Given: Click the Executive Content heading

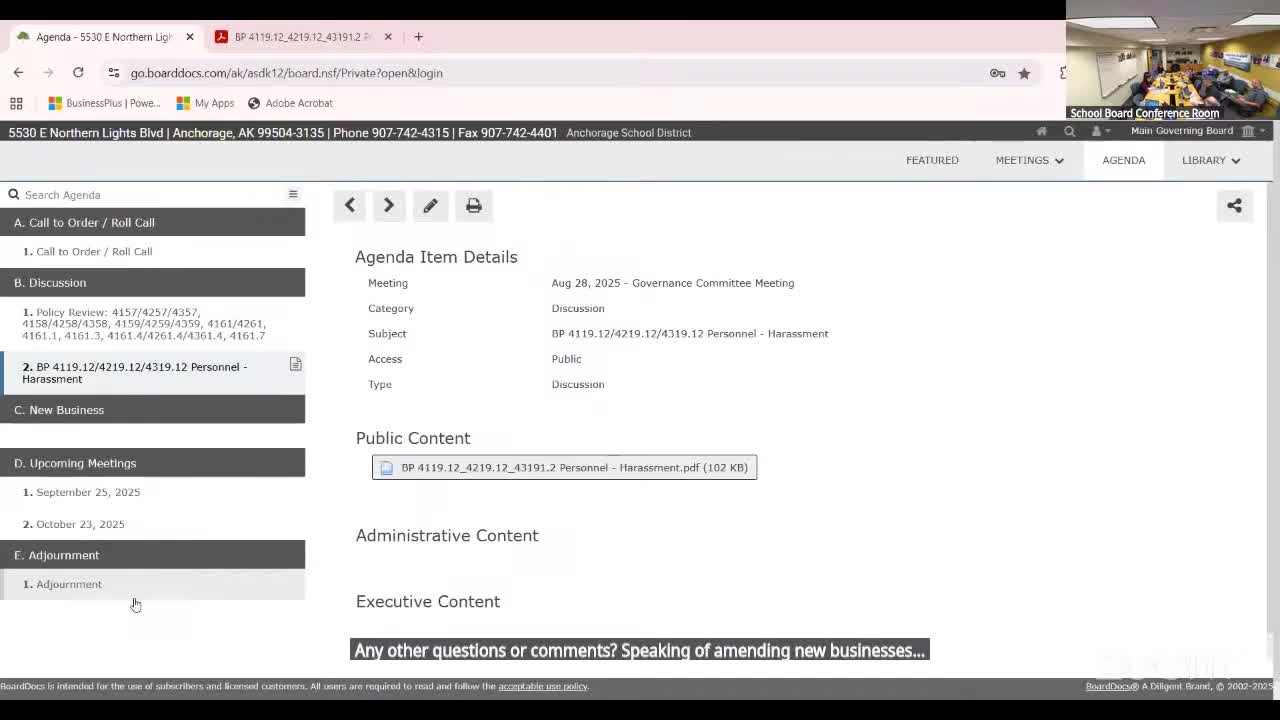Looking at the screenshot, I should pyautogui.click(x=428, y=601).
